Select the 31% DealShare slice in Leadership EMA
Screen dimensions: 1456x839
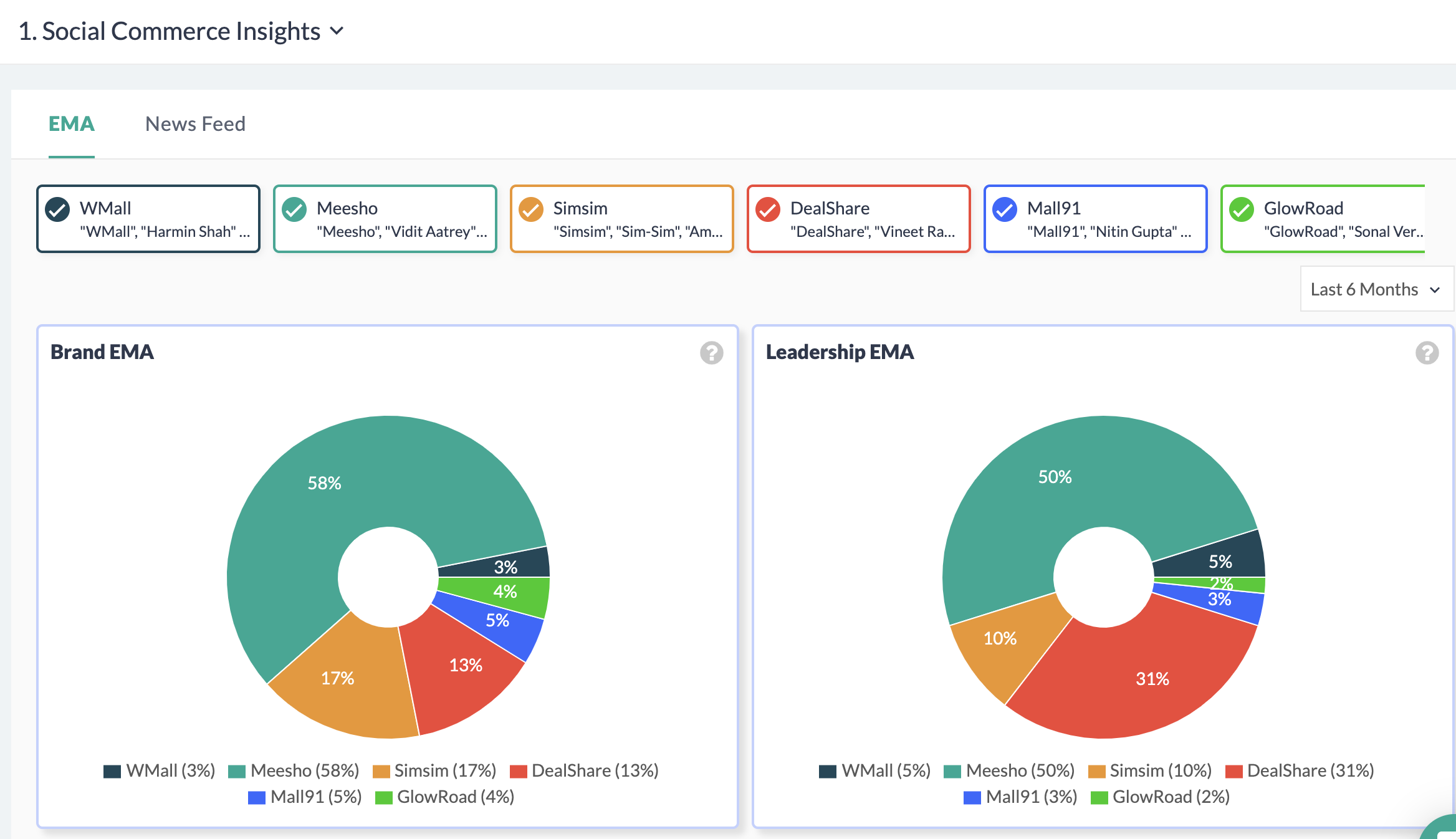pos(1152,679)
